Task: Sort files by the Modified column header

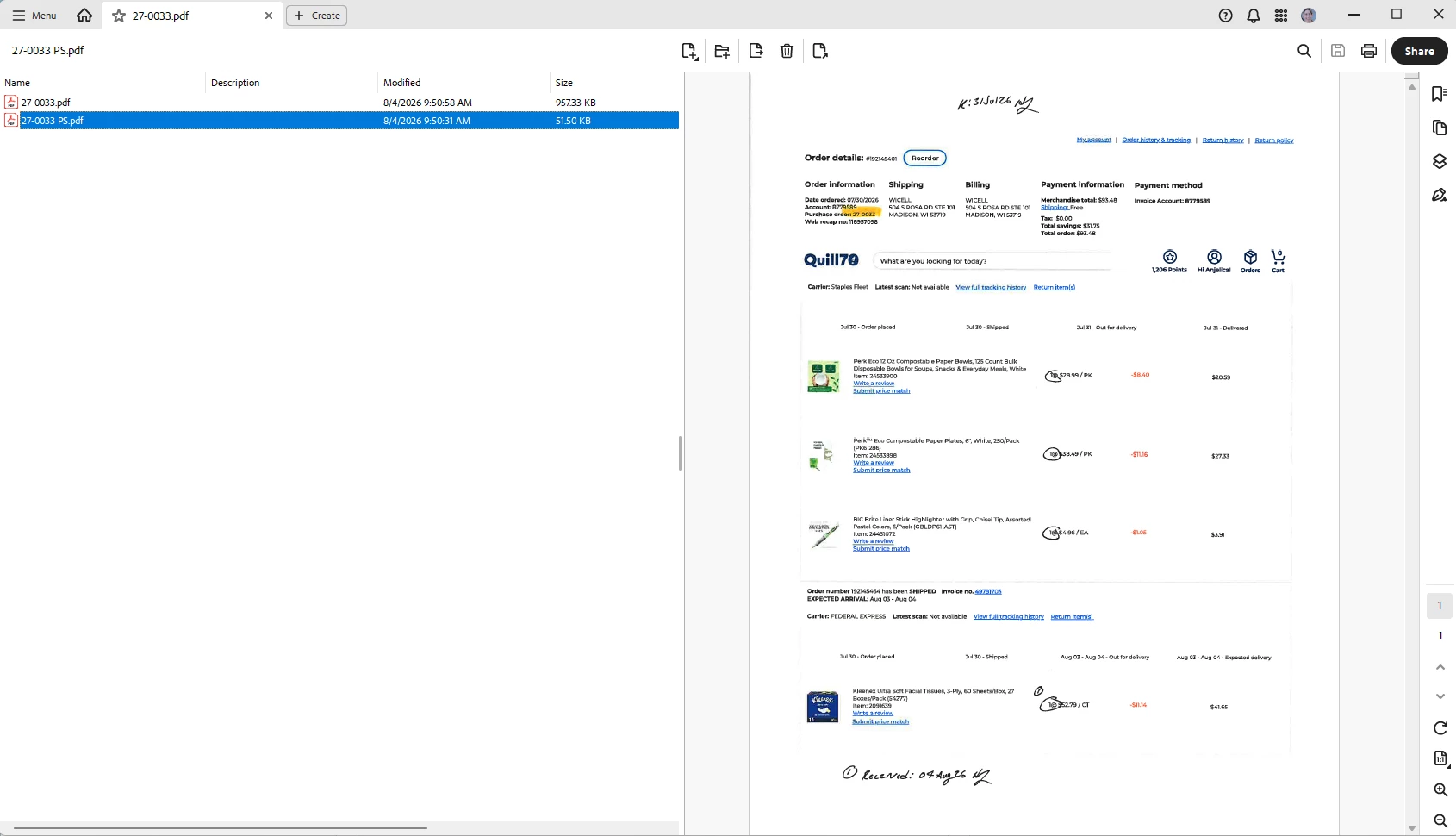Action: (464, 83)
